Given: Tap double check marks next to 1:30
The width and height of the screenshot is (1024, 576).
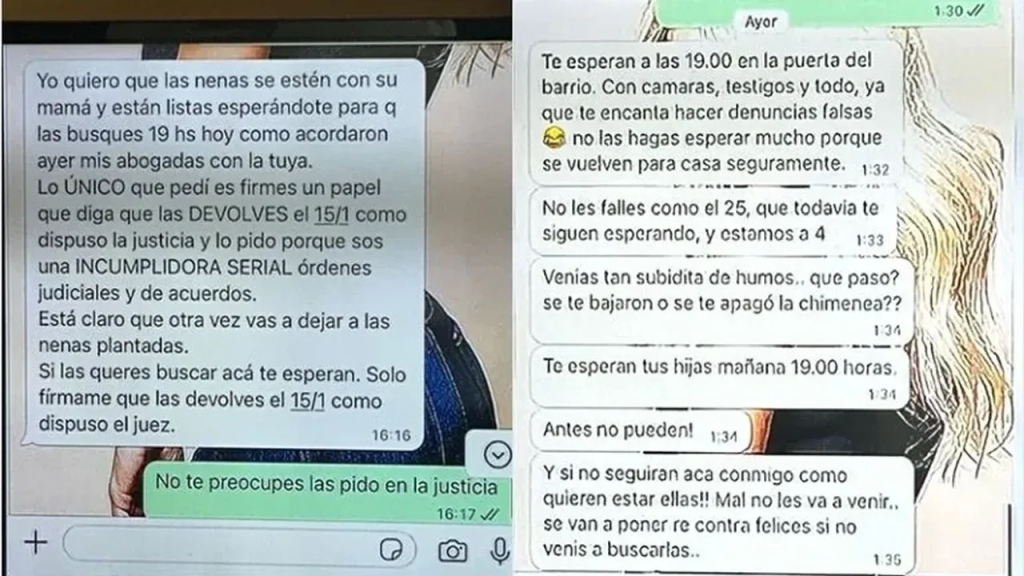Looking at the screenshot, I should click(x=976, y=10).
